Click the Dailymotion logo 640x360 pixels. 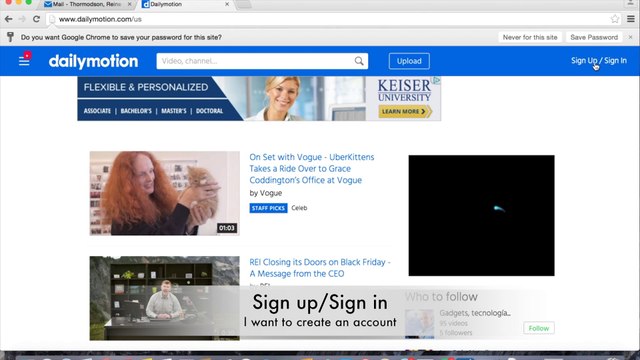coord(93,61)
